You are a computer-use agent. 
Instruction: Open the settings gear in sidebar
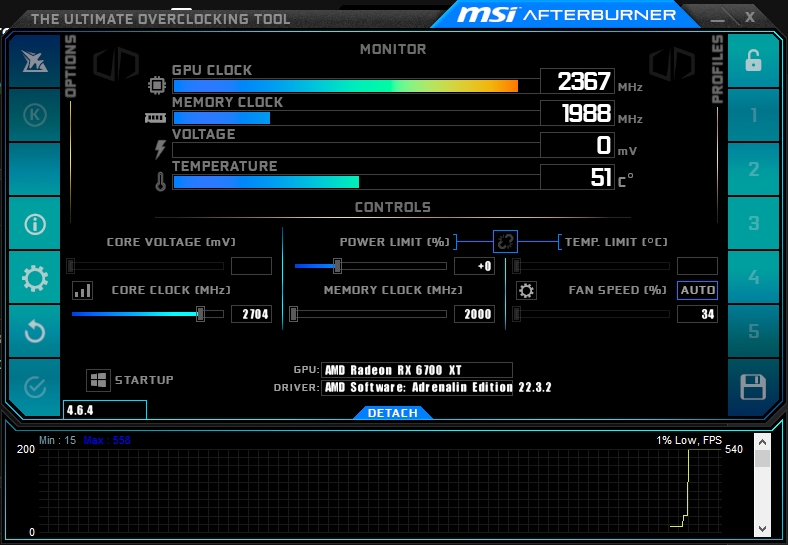34,278
